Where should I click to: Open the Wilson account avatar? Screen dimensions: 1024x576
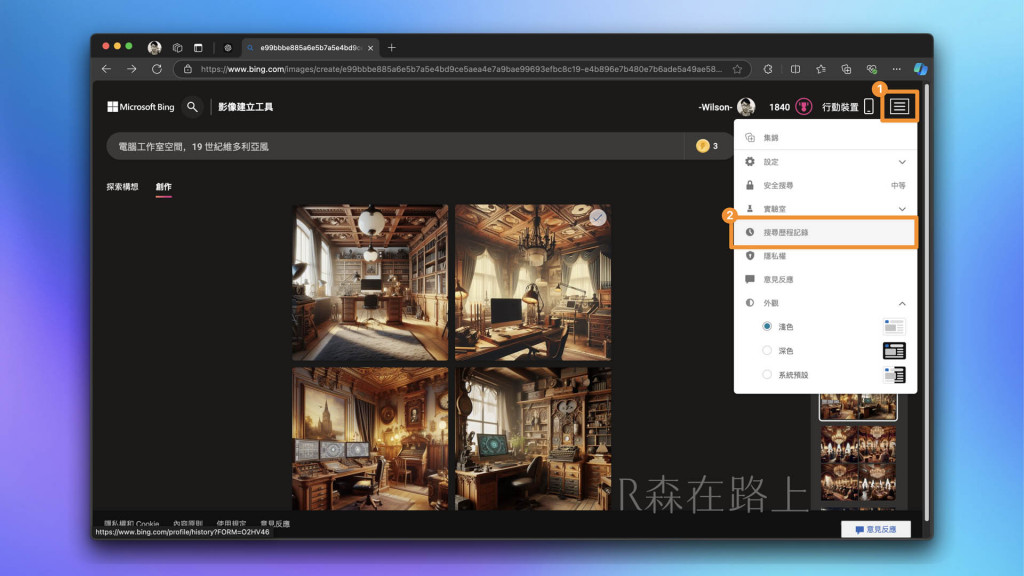click(746, 106)
